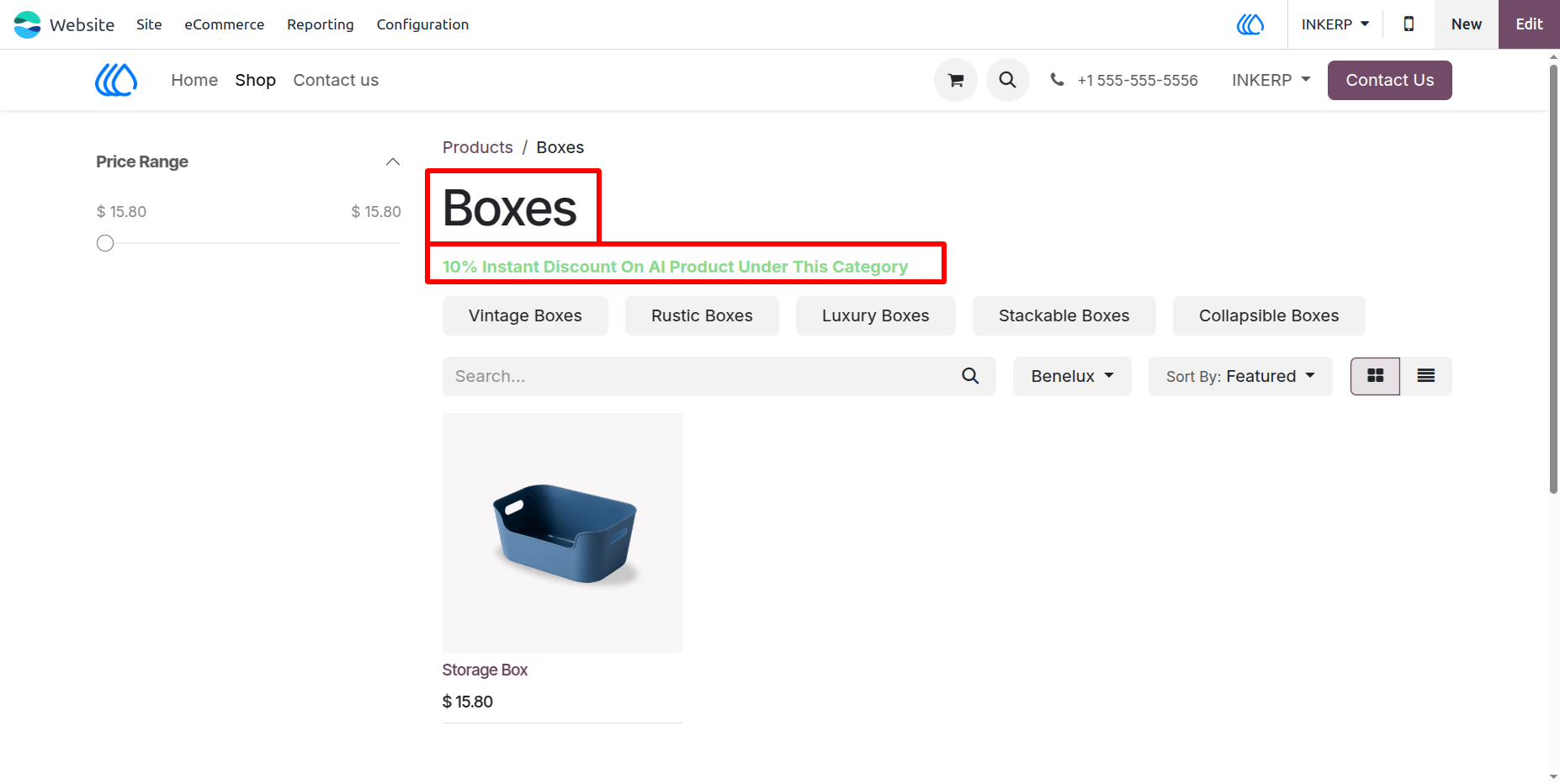This screenshot has width=1560, height=784.
Task: Click the purple Contact Us button
Action: 1390,80
